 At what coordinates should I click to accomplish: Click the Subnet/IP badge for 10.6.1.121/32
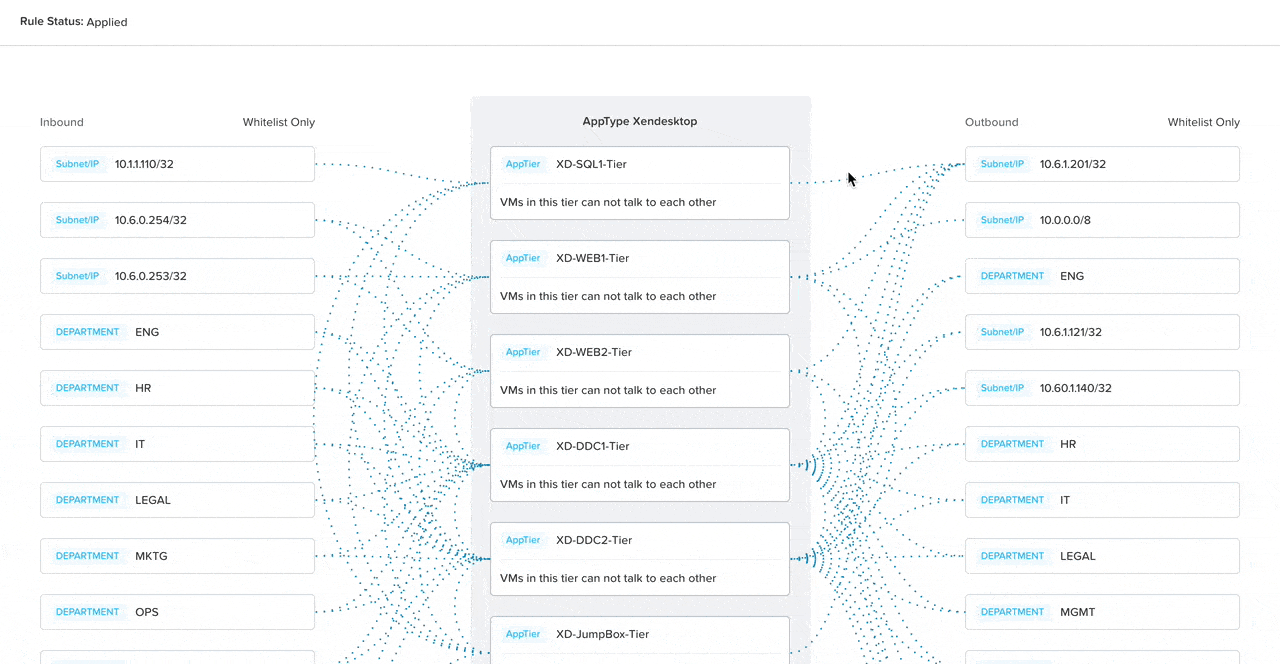(1002, 332)
